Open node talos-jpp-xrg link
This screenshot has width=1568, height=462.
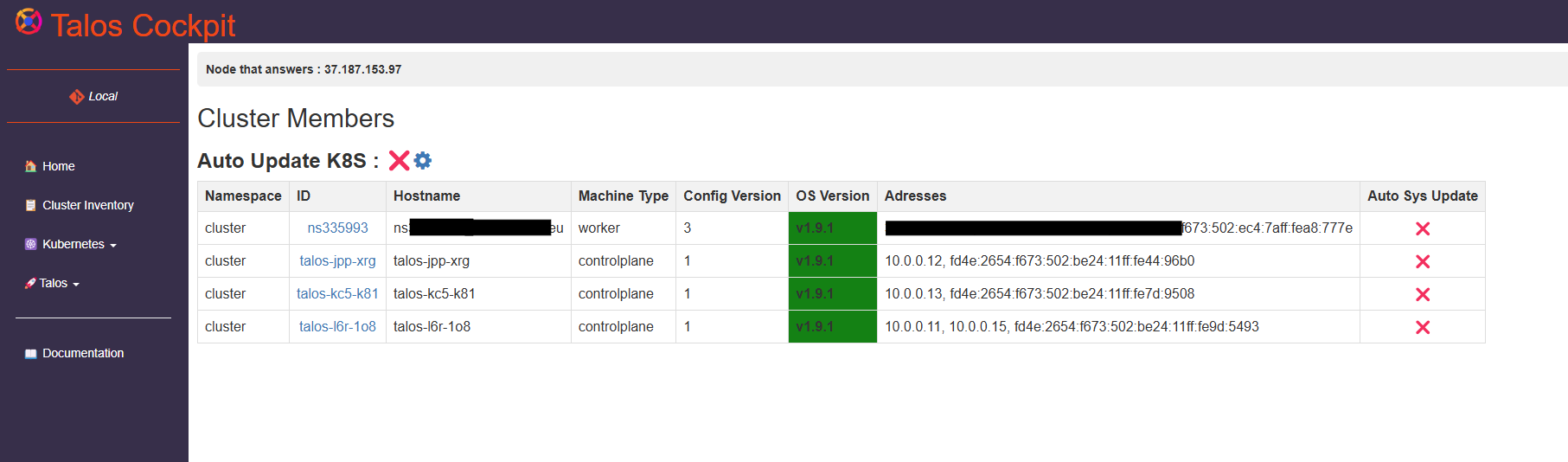(337, 260)
